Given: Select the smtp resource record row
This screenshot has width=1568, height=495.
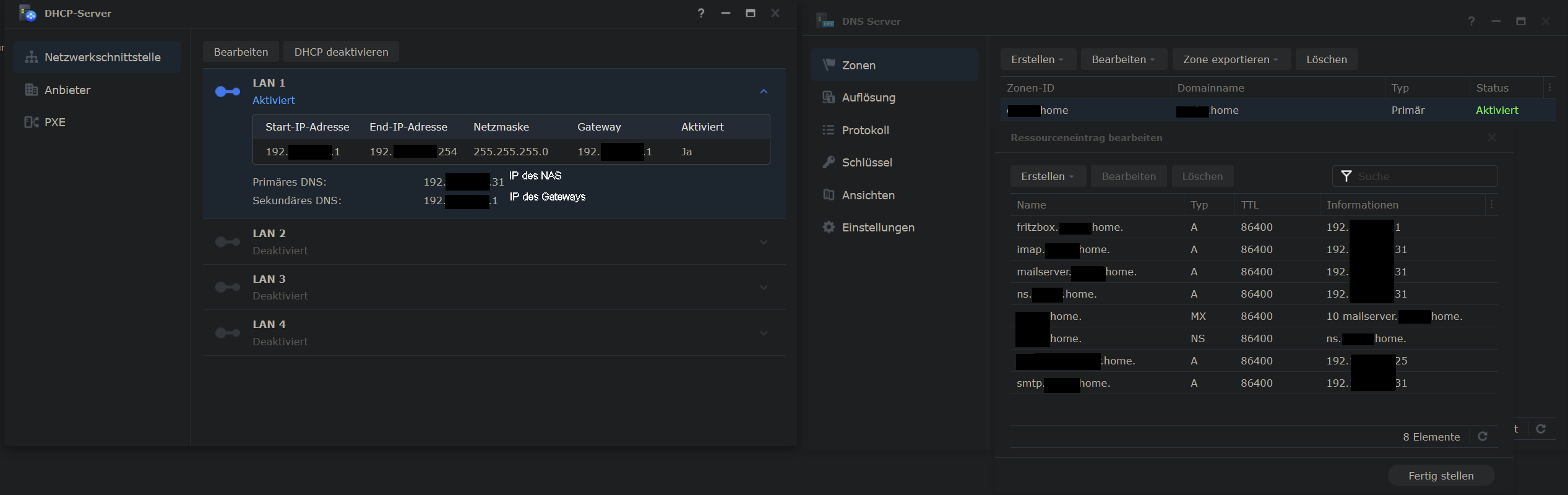Looking at the screenshot, I should click(1254, 383).
